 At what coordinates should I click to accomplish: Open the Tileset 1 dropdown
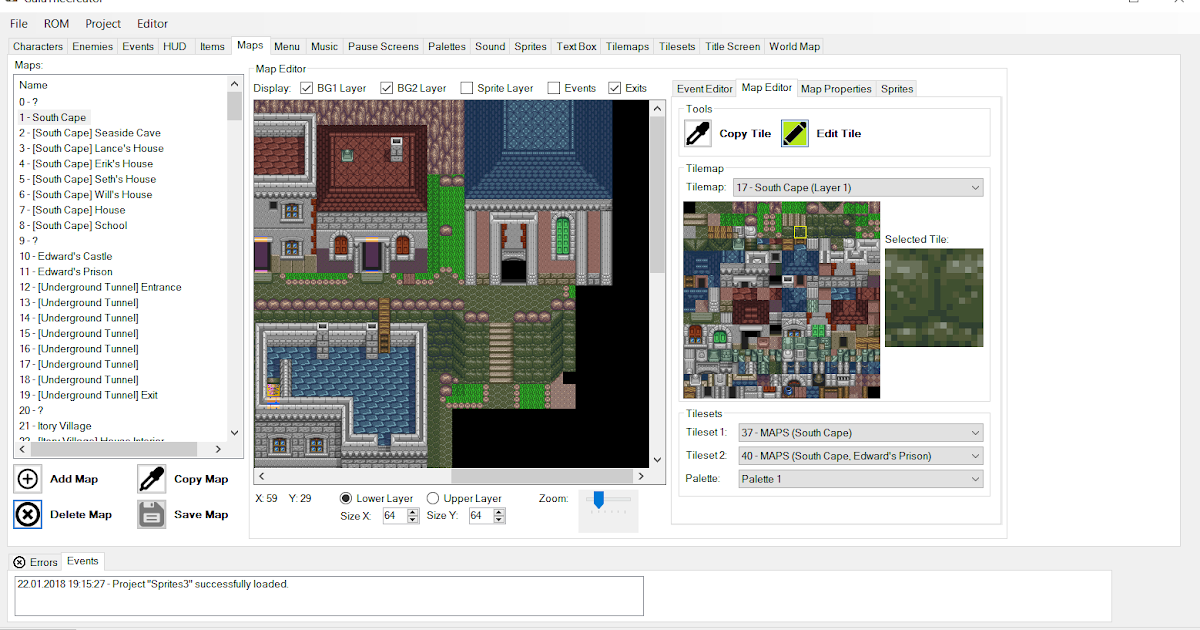pos(976,432)
